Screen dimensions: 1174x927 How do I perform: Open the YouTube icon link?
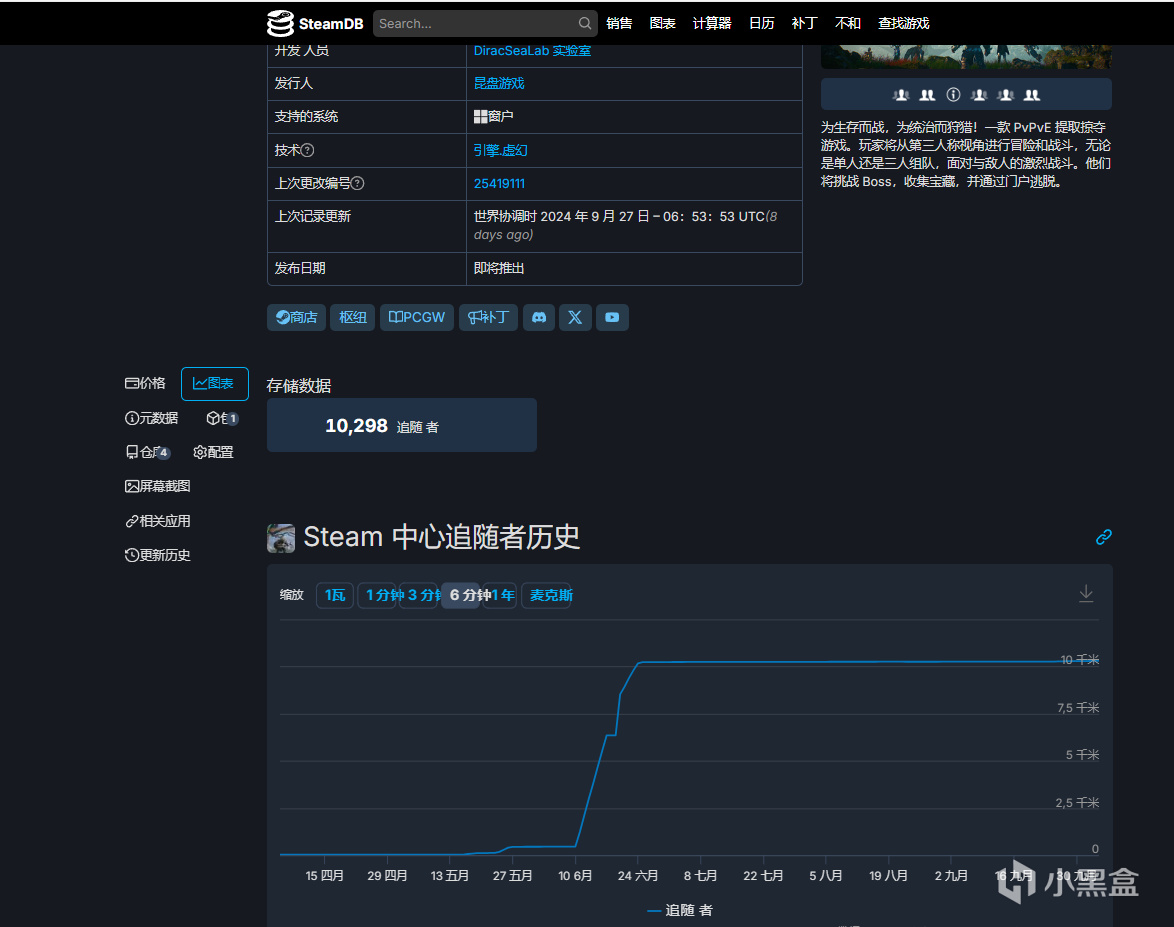612,317
